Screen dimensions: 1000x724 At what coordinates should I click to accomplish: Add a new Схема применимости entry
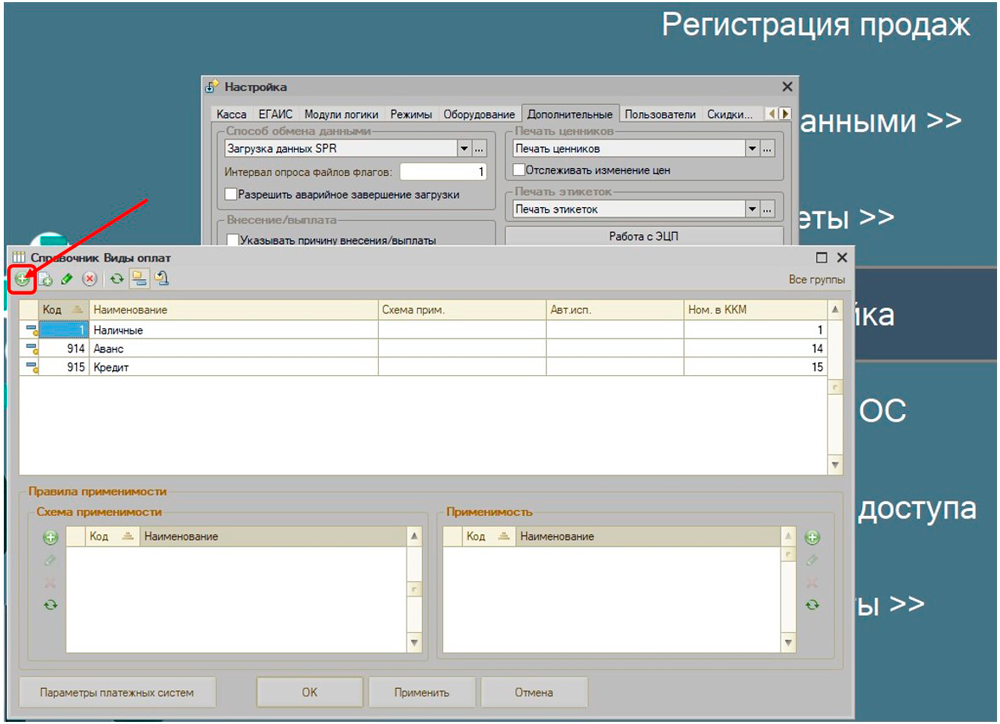pos(50,538)
